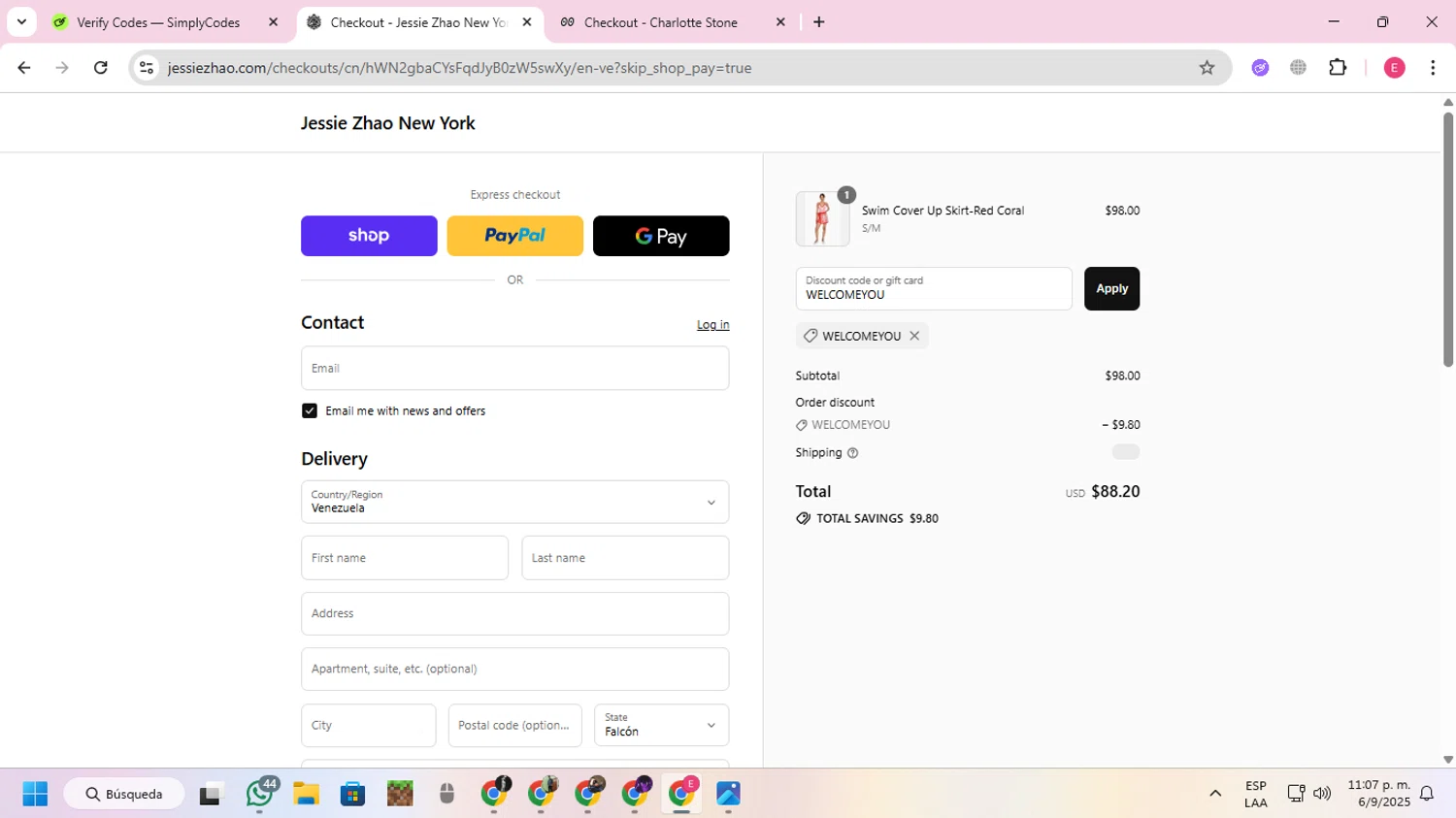
Task: Click the total price $88.20
Action: (x=1115, y=491)
